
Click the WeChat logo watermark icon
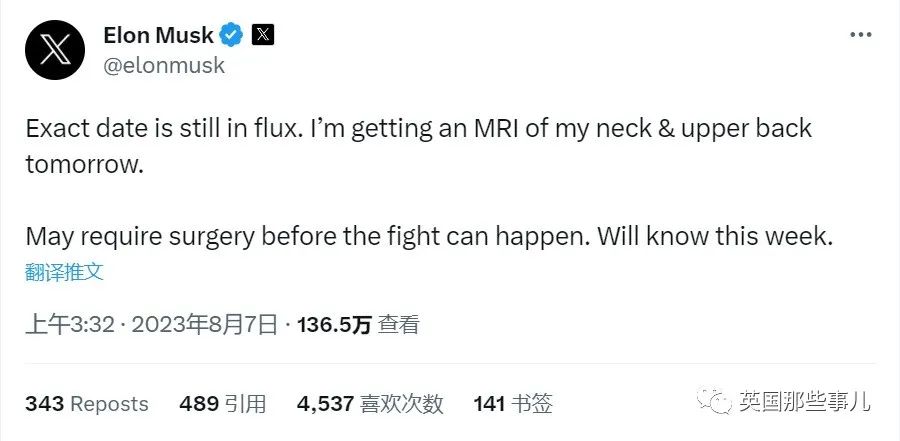[714, 400]
